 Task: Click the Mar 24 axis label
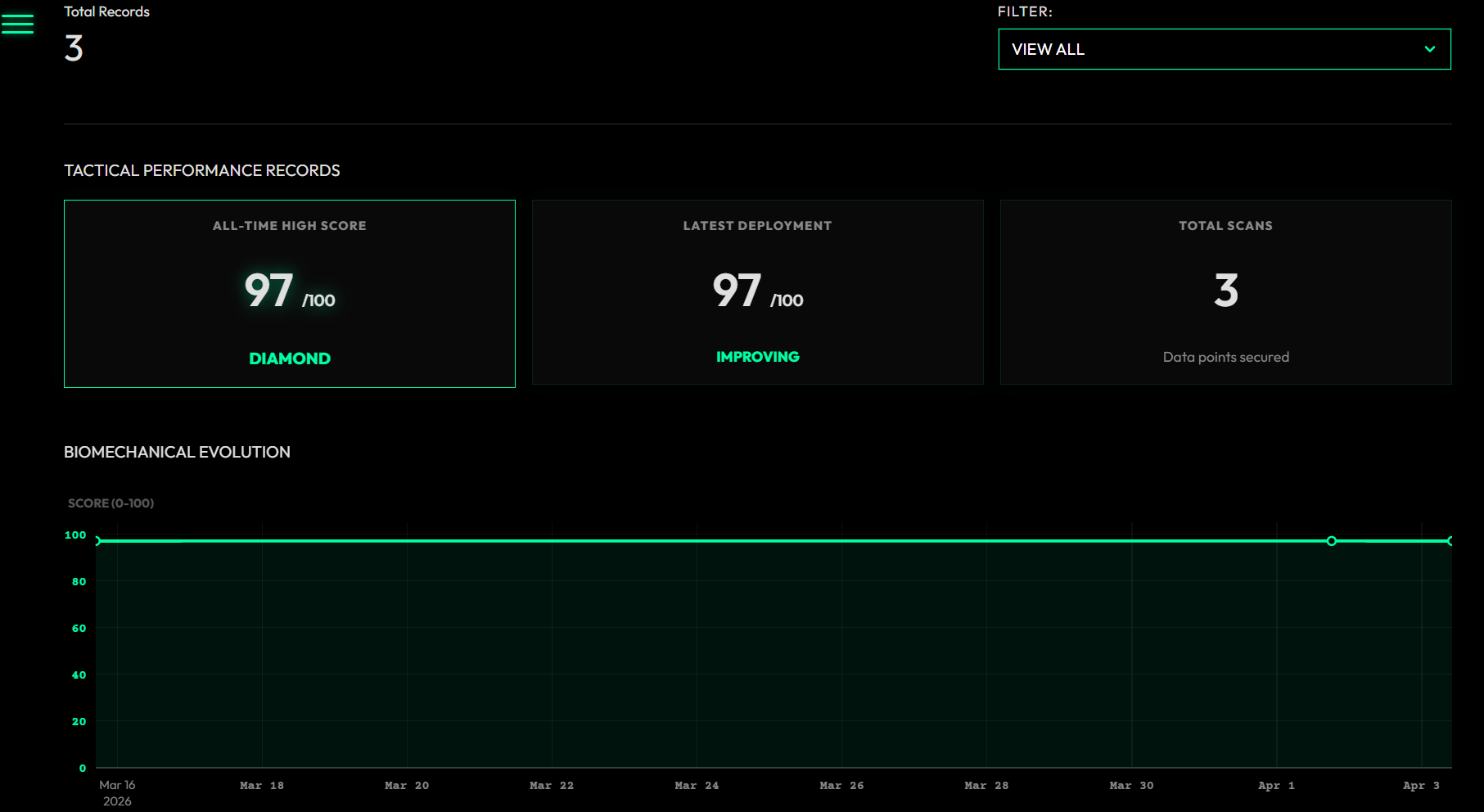click(x=697, y=784)
